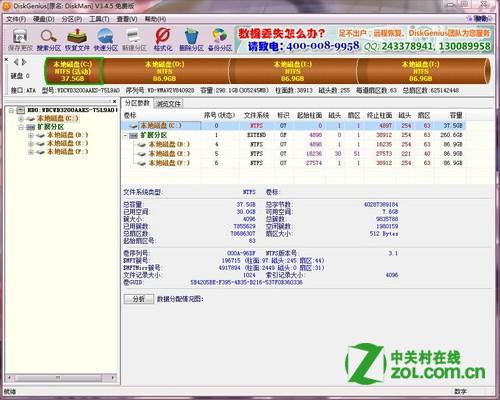Click drive icon beside 本地磁盘(C:) in tree
Viewport: 500px width, 400px height.
click(x=31, y=119)
